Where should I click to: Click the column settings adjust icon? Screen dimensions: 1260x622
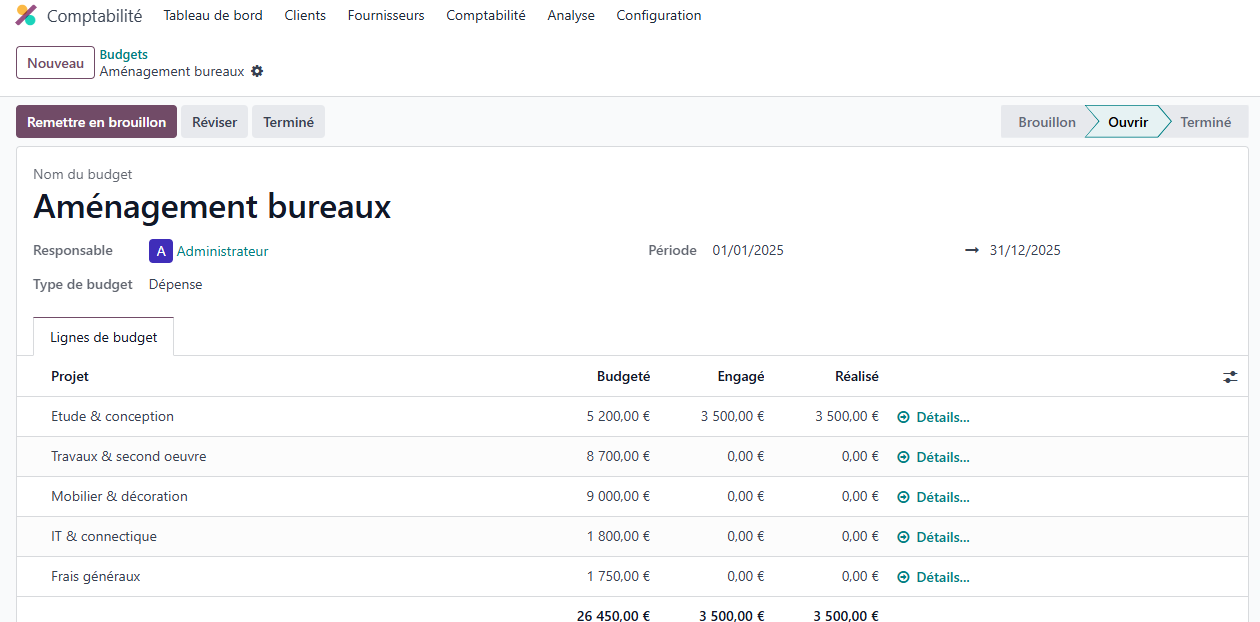click(1230, 377)
